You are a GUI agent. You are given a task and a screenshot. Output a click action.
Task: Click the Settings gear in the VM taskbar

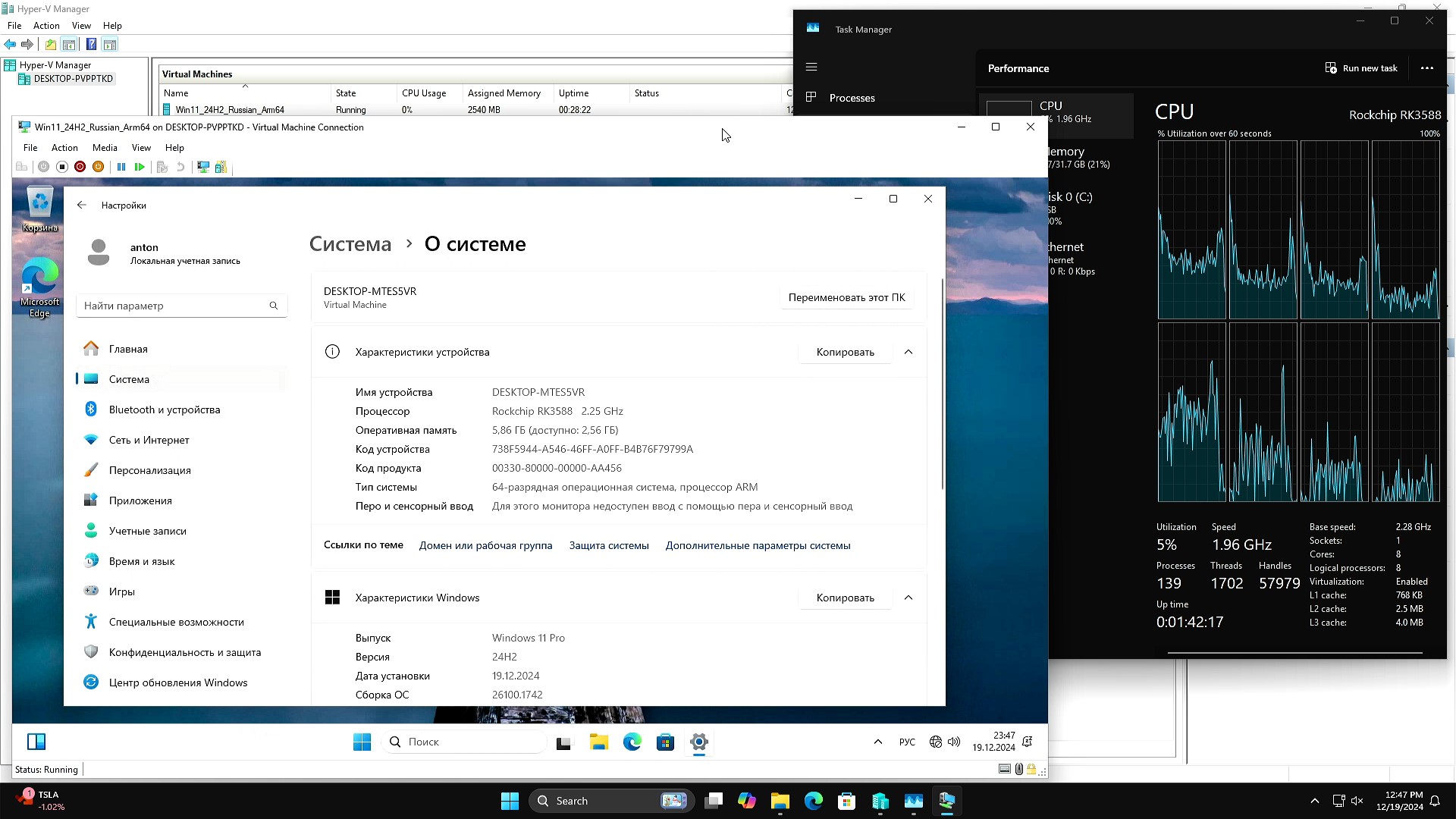699,742
